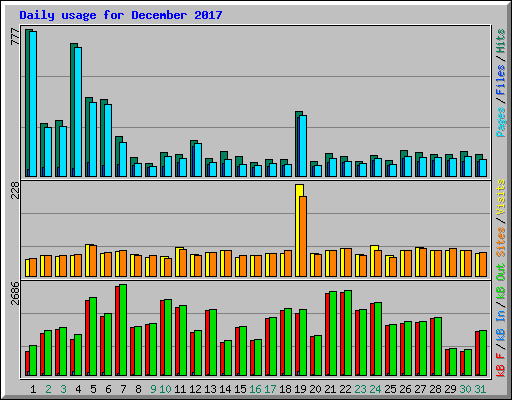
Task: Click the 228 value on the middle axis
Action: pos(15,190)
